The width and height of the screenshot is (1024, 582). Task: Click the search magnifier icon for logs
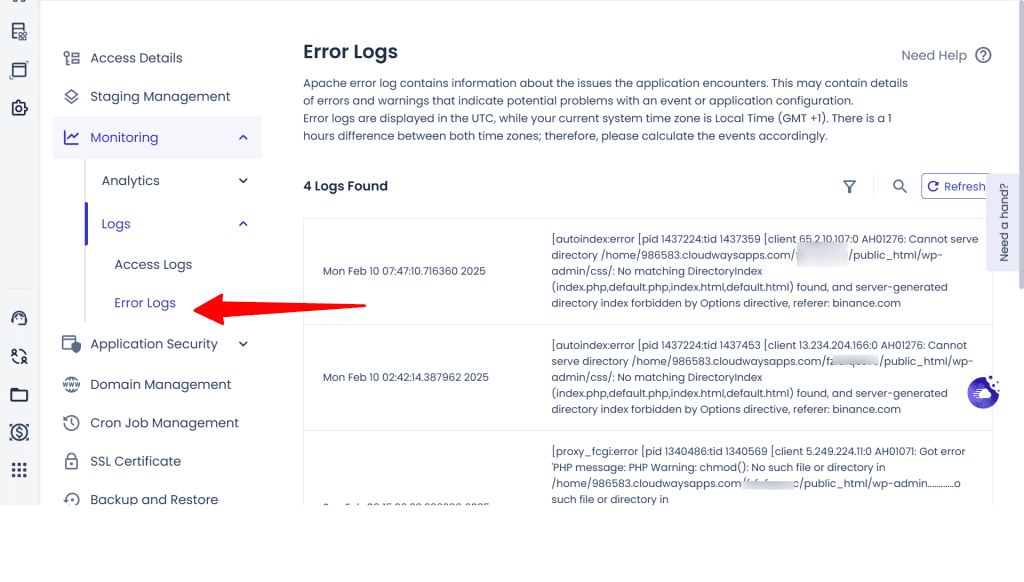point(899,187)
